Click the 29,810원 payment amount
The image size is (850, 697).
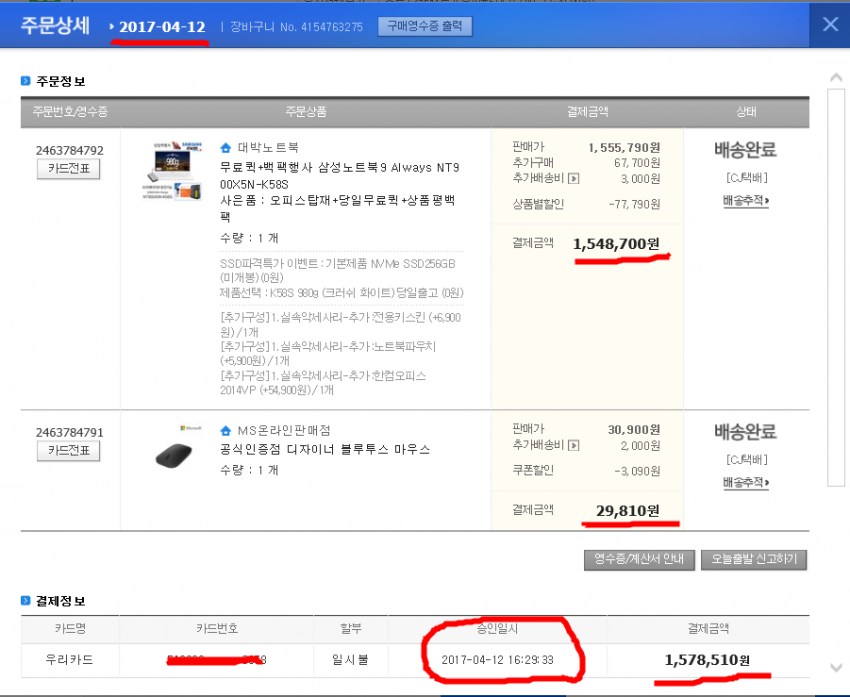pyautogui.click(x=628, y=511)
